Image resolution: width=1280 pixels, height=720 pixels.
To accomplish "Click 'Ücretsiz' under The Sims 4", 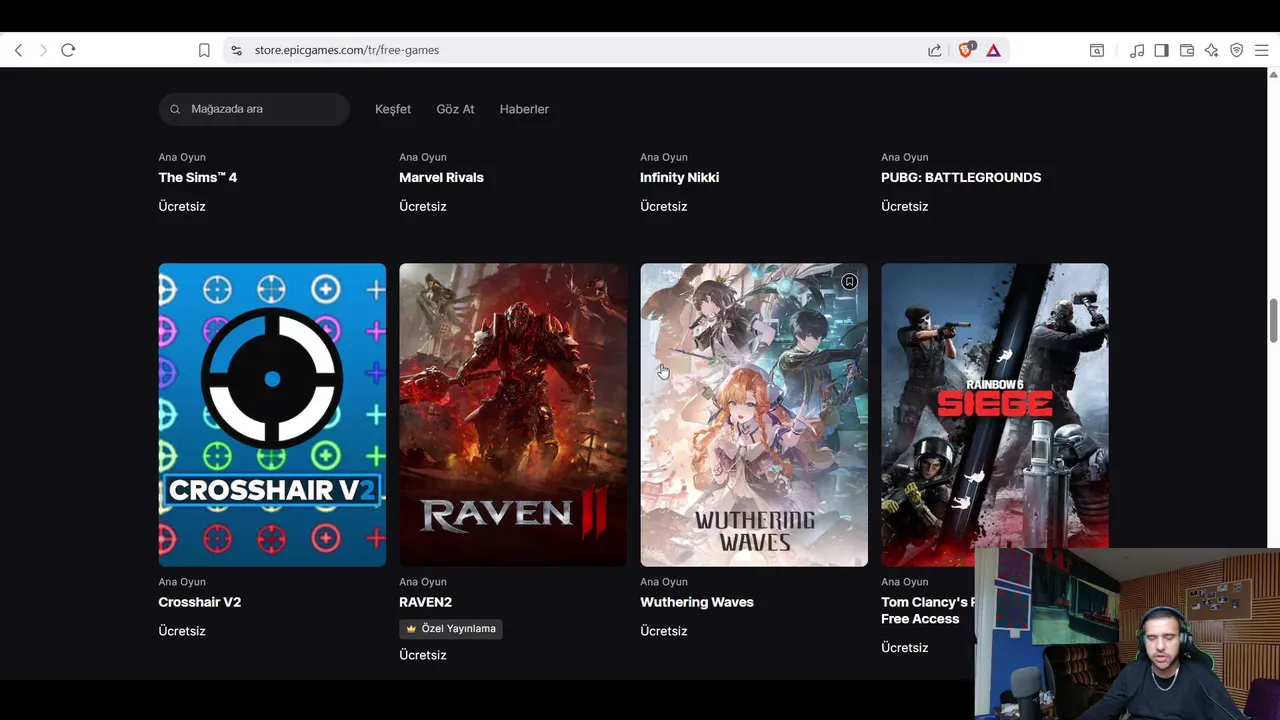I will (x=182, y=206).
